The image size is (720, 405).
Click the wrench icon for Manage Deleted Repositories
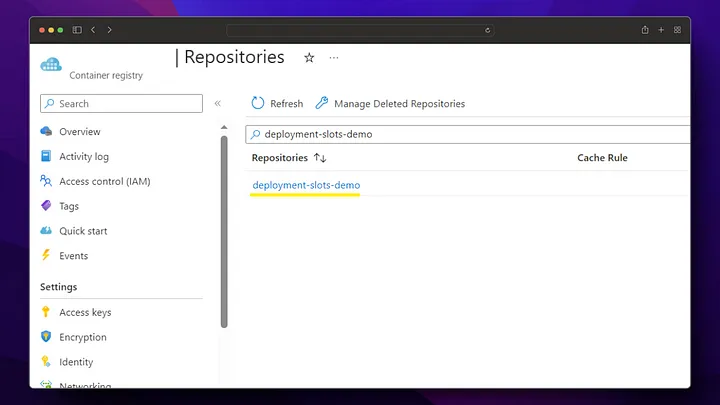(x=322, y=103)
